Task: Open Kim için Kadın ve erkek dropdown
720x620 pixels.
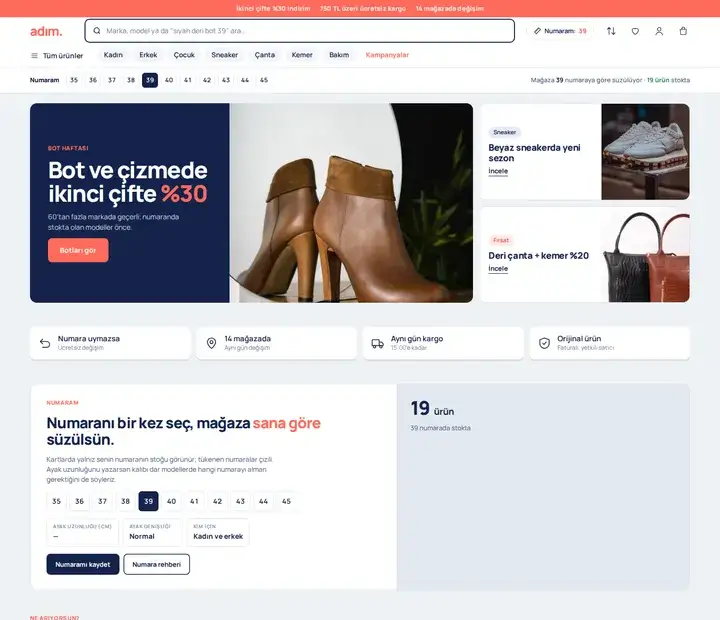Action: (218, 532)
